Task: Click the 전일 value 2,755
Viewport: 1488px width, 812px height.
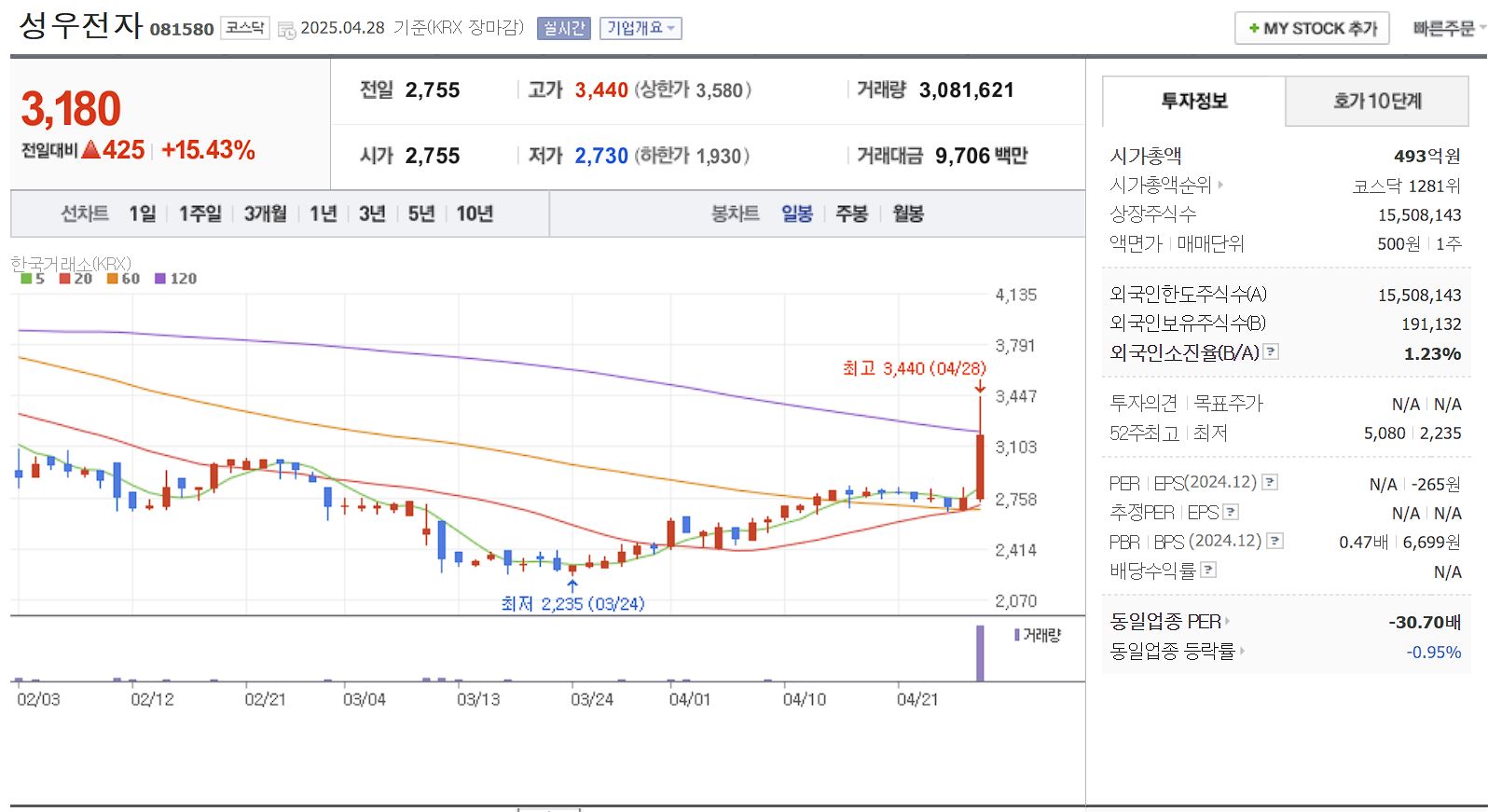Action: (433, 89)
